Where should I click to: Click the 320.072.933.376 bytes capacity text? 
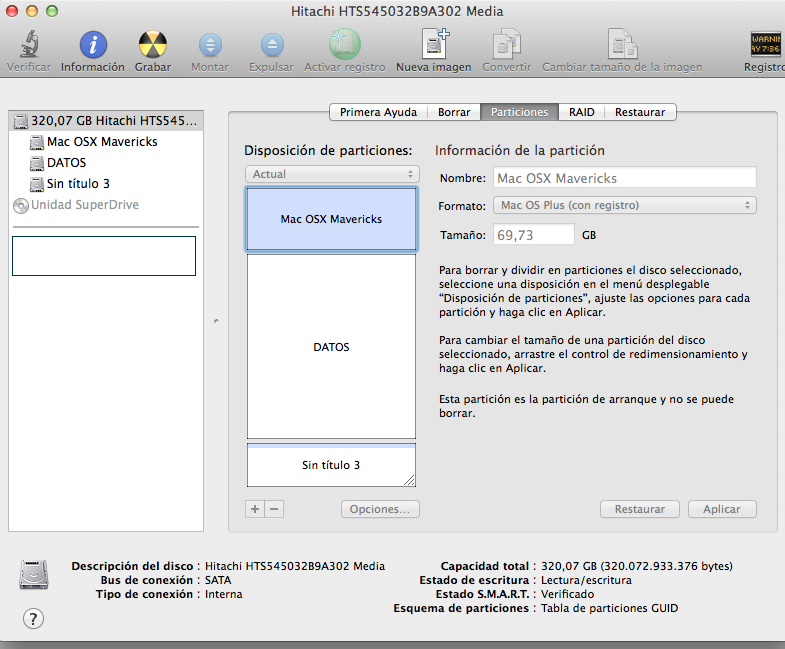tap(667, 566)
